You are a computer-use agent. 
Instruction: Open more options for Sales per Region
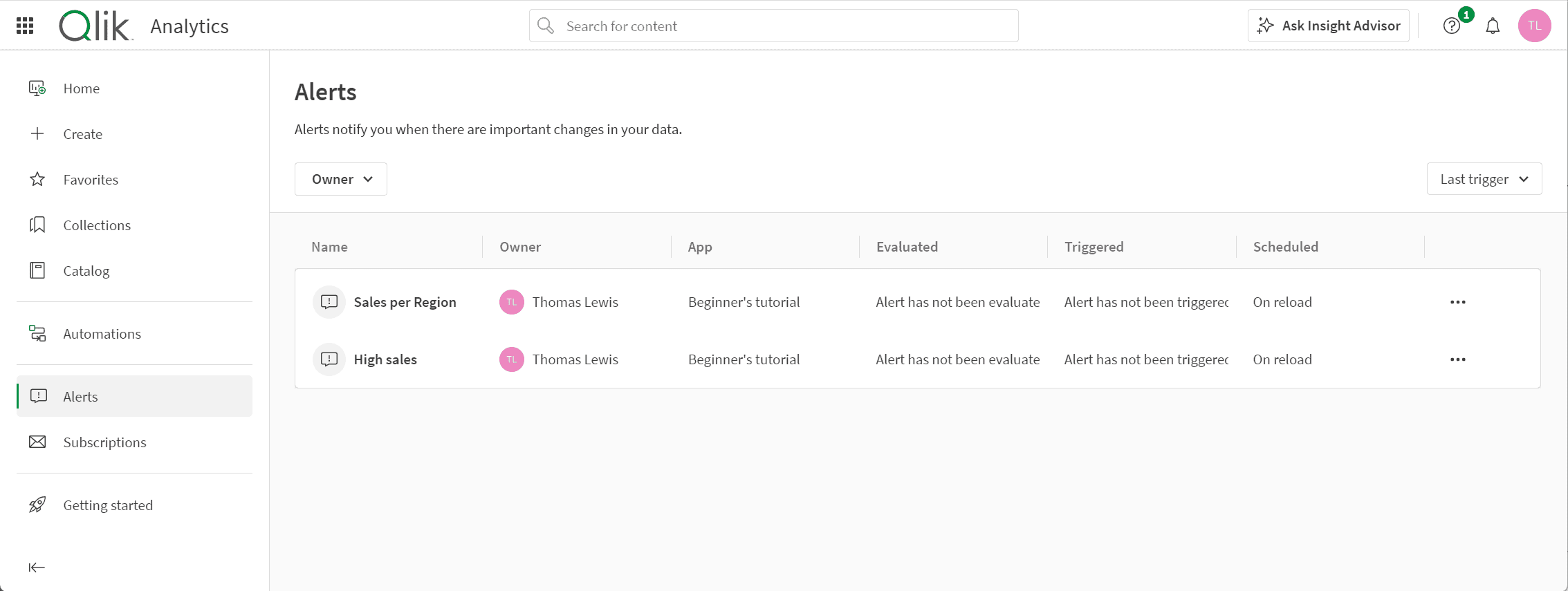(x=1457, y=302)
